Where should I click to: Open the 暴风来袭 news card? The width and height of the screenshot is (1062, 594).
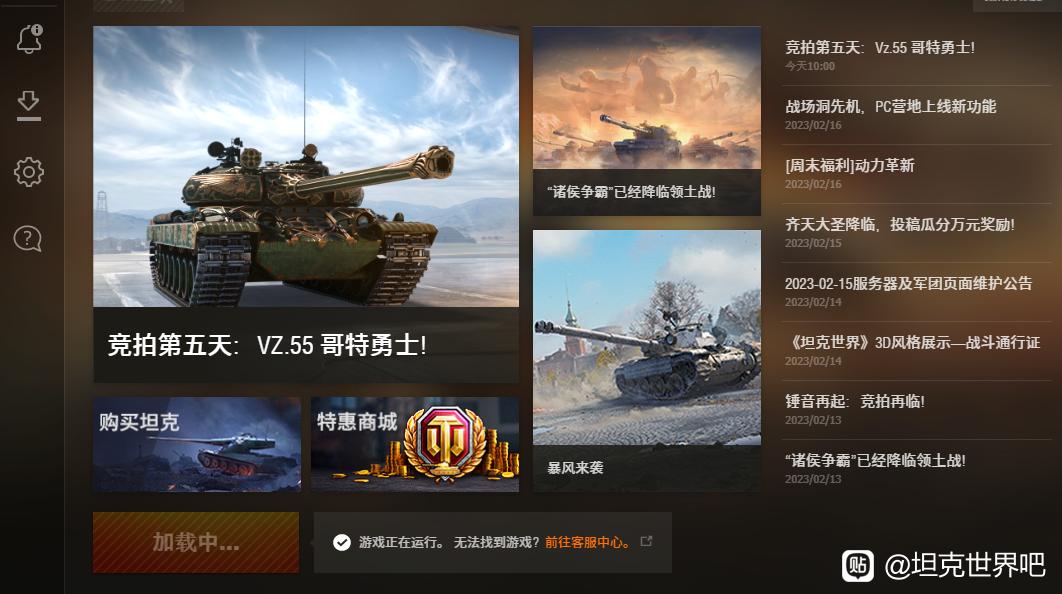pyautogui.click(x=647, y=361)
